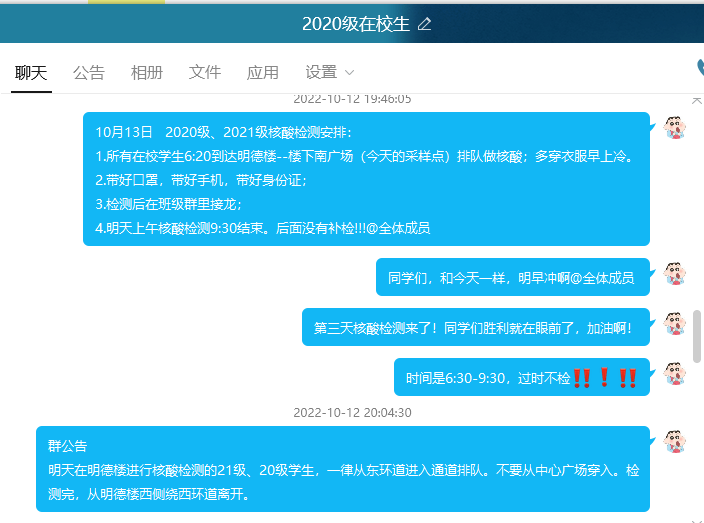The image size is (704, 523).
Task: Click scroll-up arrow of chat scrollbar
Action: pos(697,100)
